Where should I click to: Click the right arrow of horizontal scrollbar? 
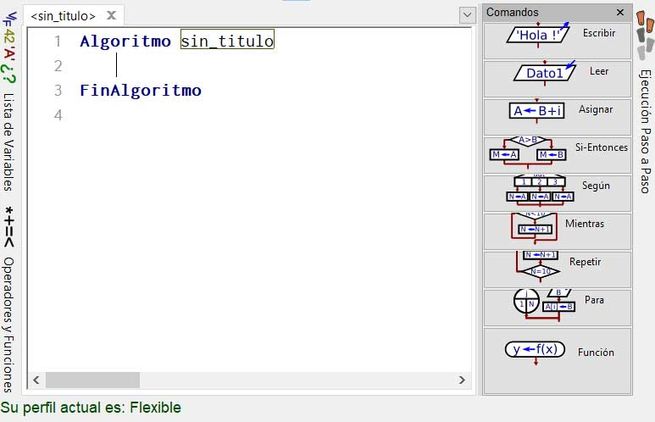462,380
